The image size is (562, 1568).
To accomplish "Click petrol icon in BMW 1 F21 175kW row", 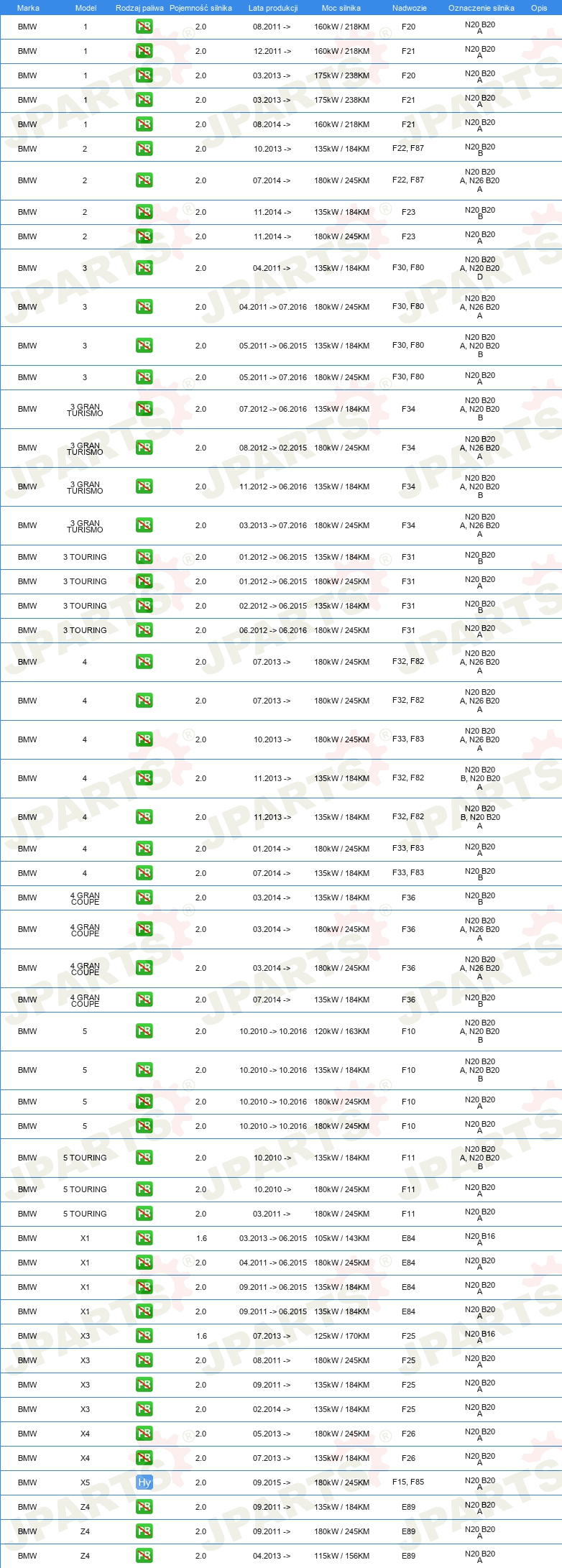I will pos(144,100).
